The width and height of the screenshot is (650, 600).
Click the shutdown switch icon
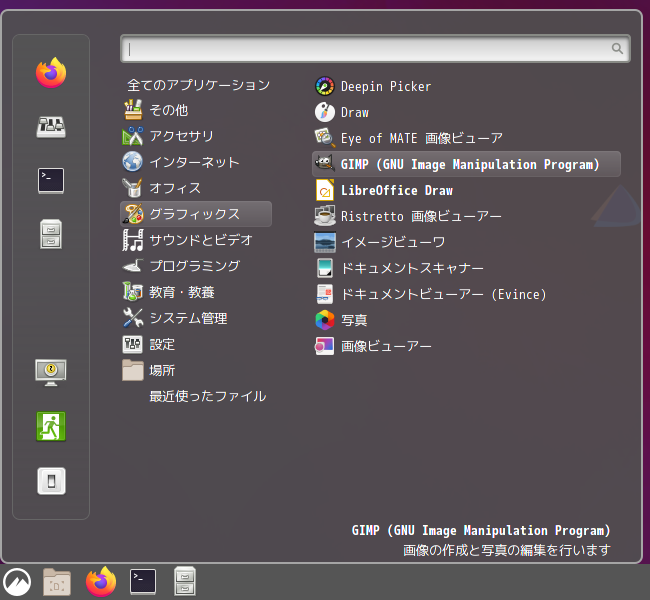[51, 481]
